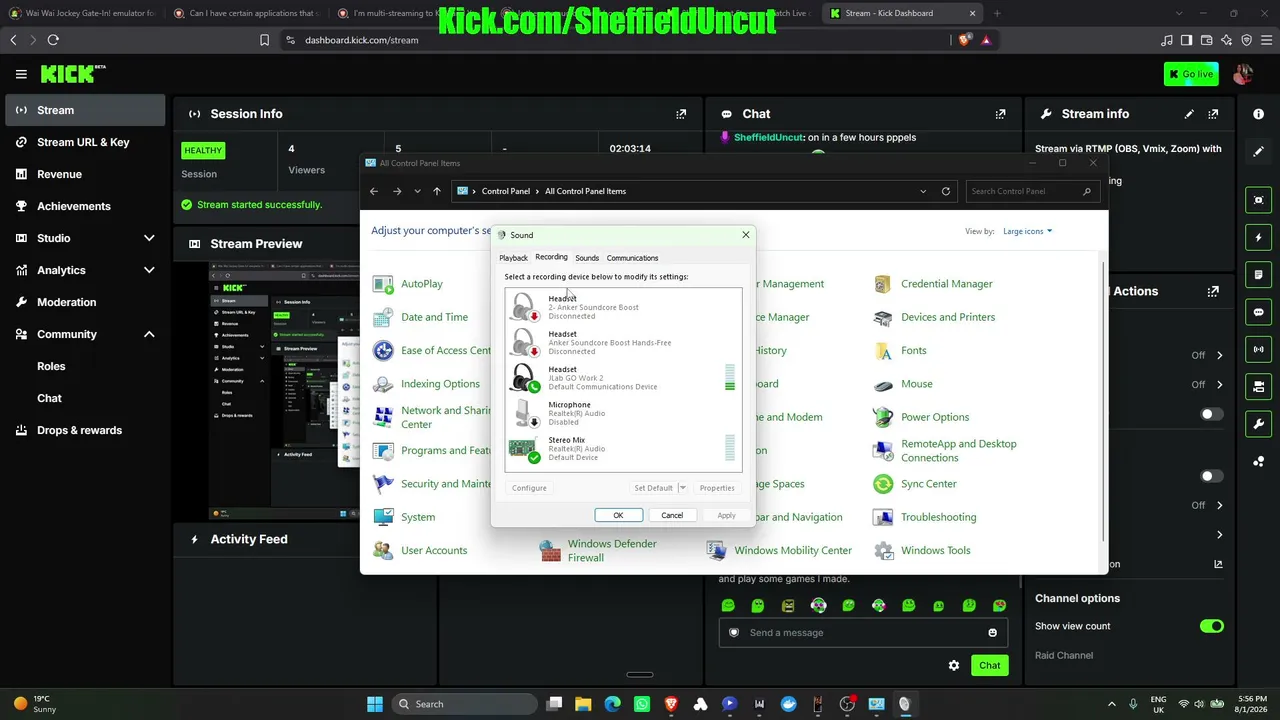Open Achievements in the sidebar
The image size is (1280, 720).
click(85, 206)
